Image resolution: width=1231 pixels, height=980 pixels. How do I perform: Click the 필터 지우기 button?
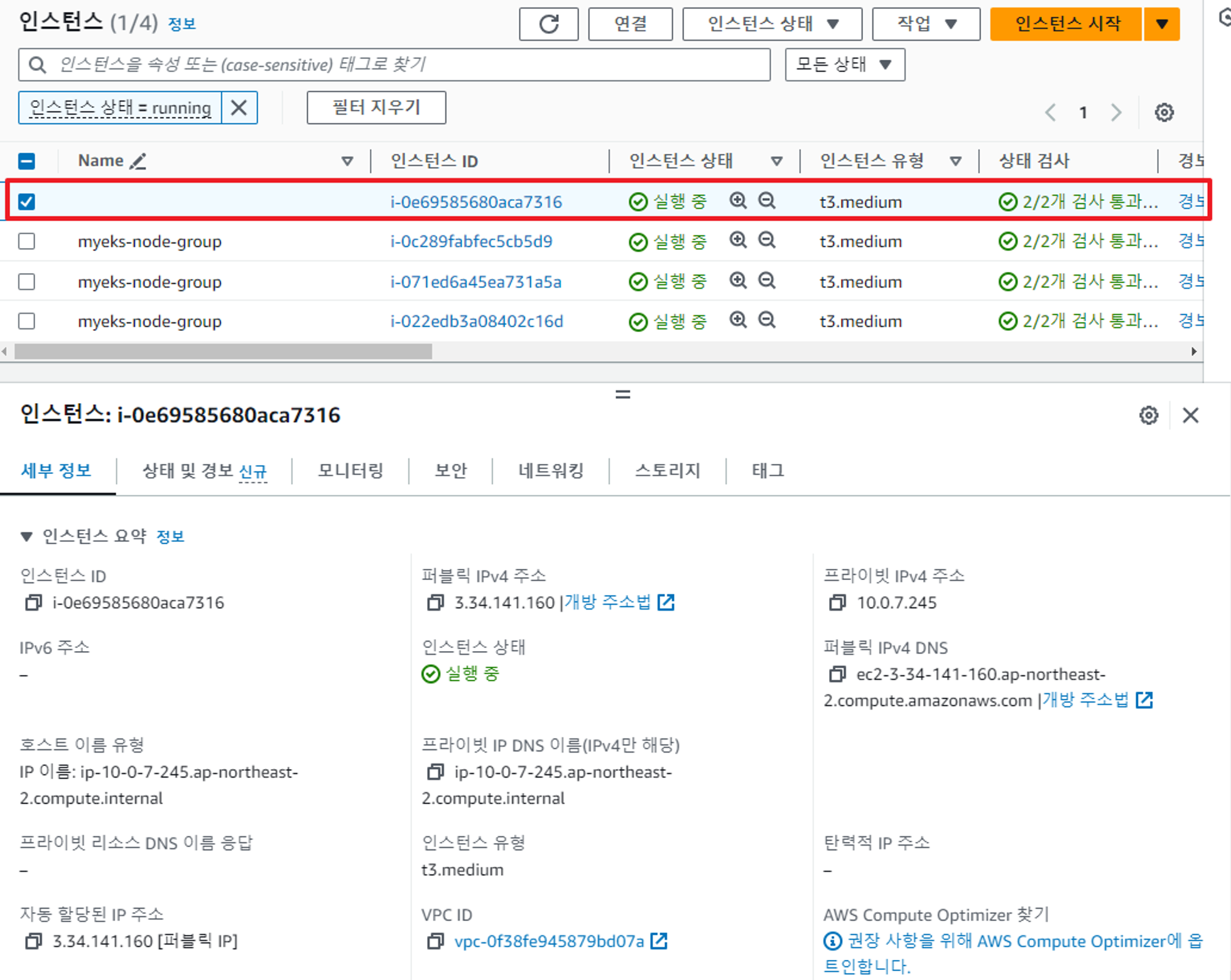376,107
